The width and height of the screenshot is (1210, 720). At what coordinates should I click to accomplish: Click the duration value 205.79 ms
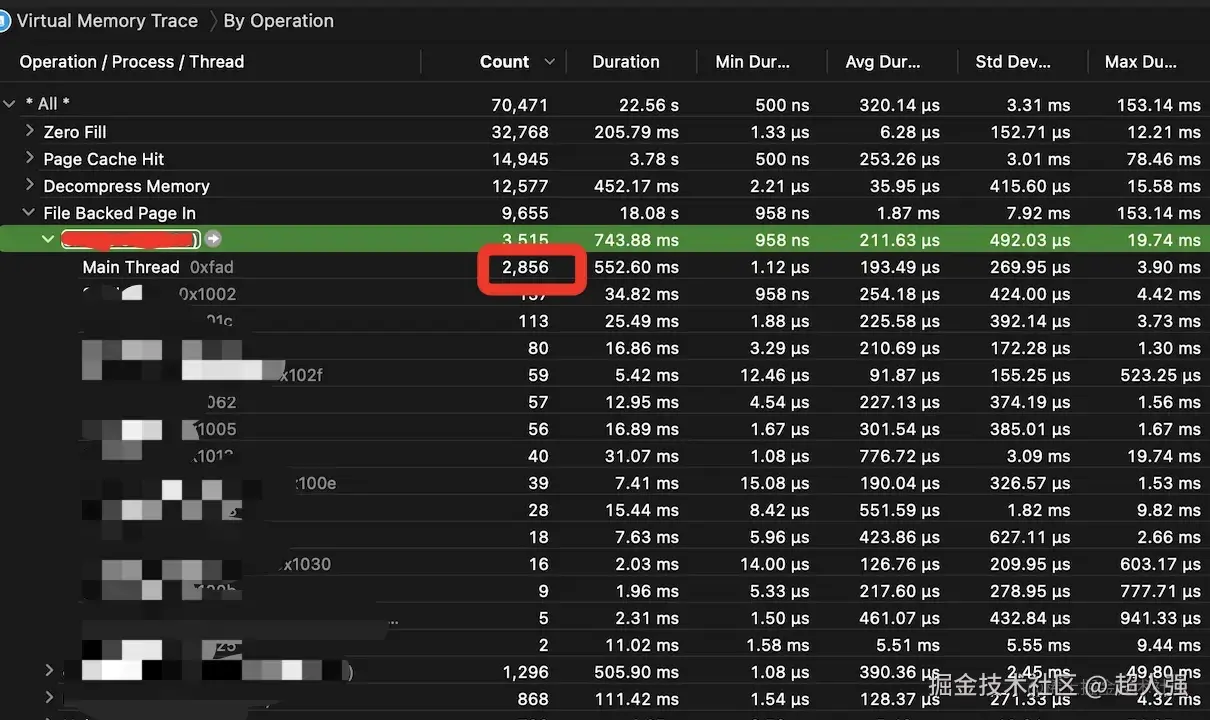click(637, 132)
